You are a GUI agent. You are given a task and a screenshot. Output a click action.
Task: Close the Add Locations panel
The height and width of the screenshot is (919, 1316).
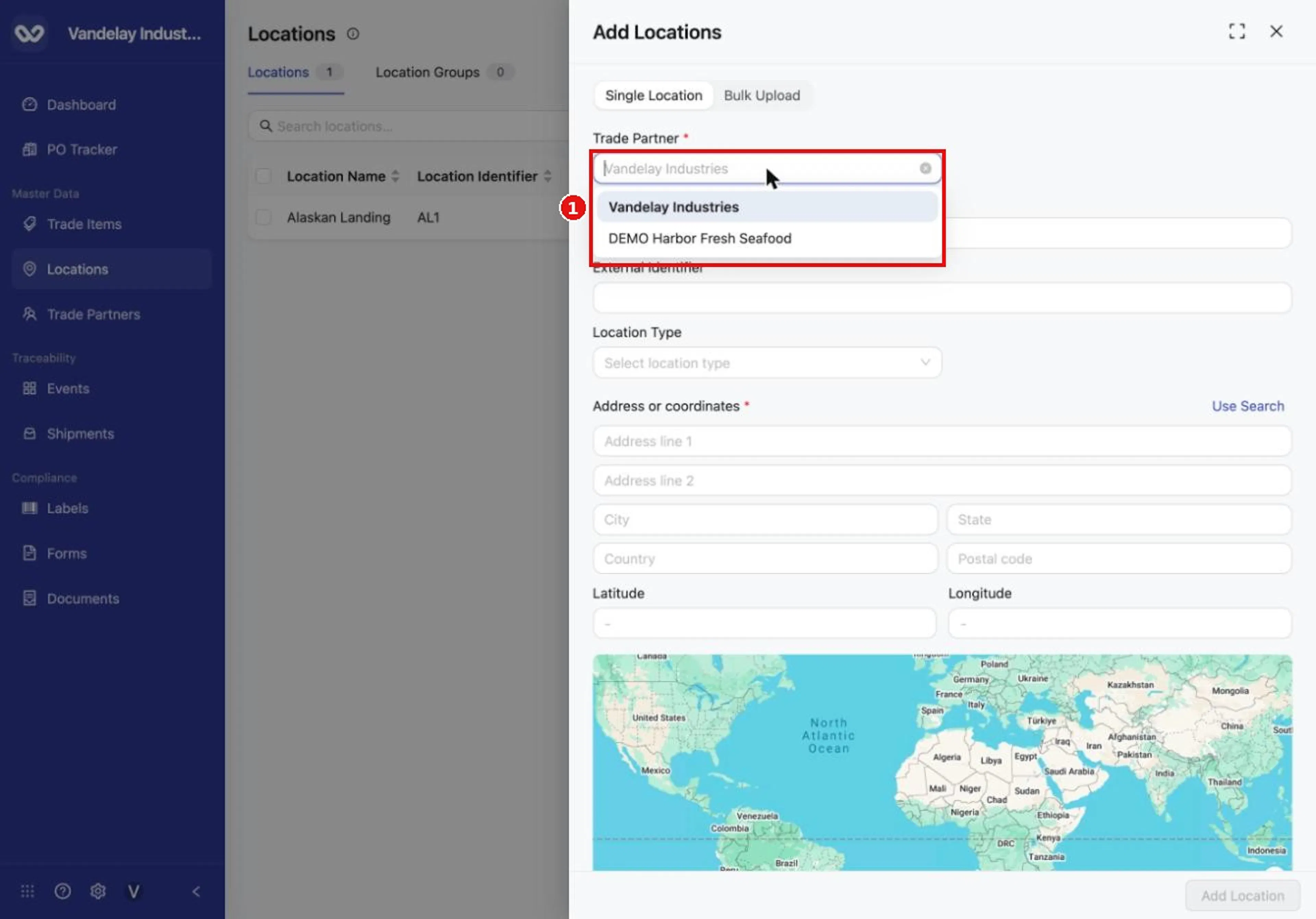pyautogui.click(x=1276, y=32)
